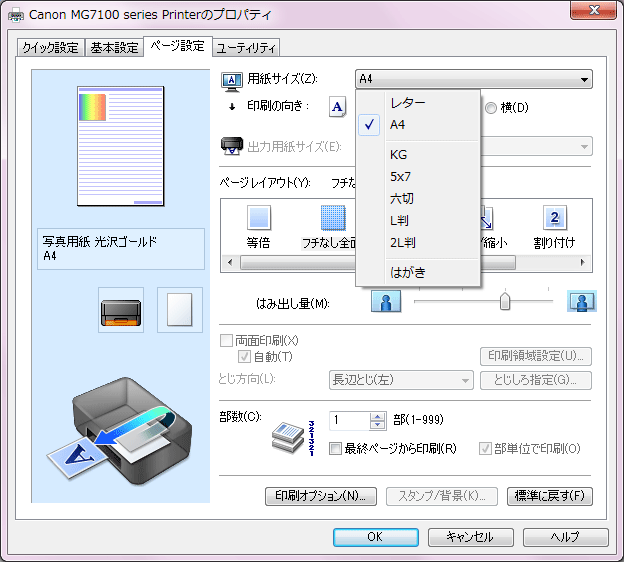Click the OK button
This screenshot has height=562, width=624.
(376, 537)
